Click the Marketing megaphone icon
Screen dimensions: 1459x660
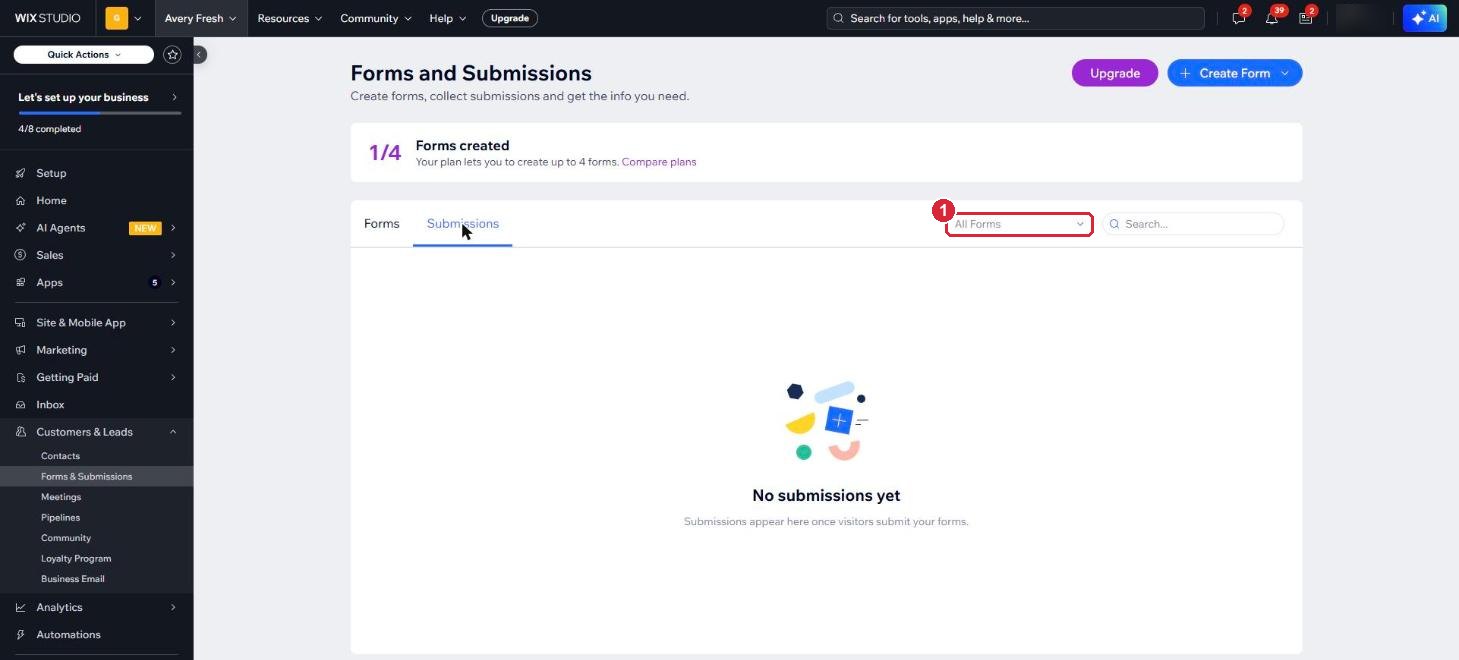click(20, 350)
